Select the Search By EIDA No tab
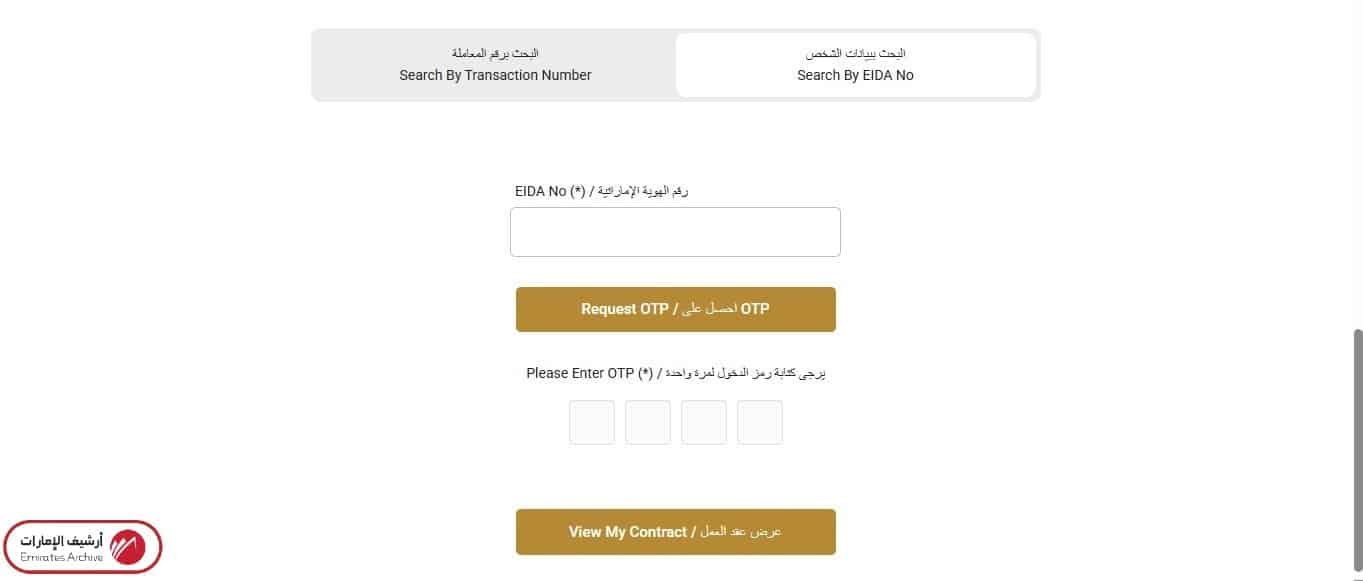The image size is (1363, 581). point(855,65)
